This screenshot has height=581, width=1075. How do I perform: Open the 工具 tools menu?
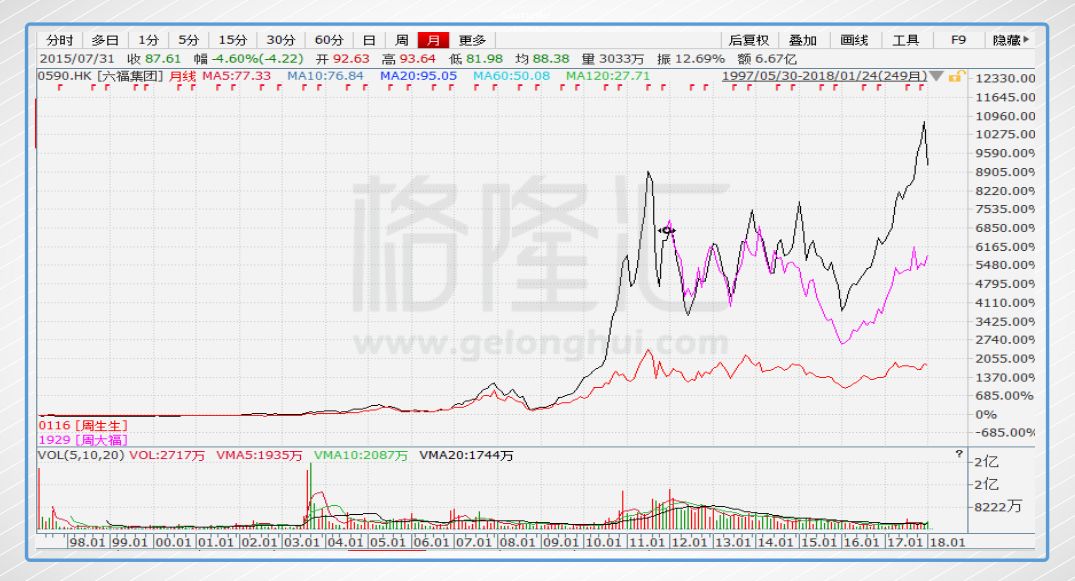pyautogui.click(x=905, y=40)
